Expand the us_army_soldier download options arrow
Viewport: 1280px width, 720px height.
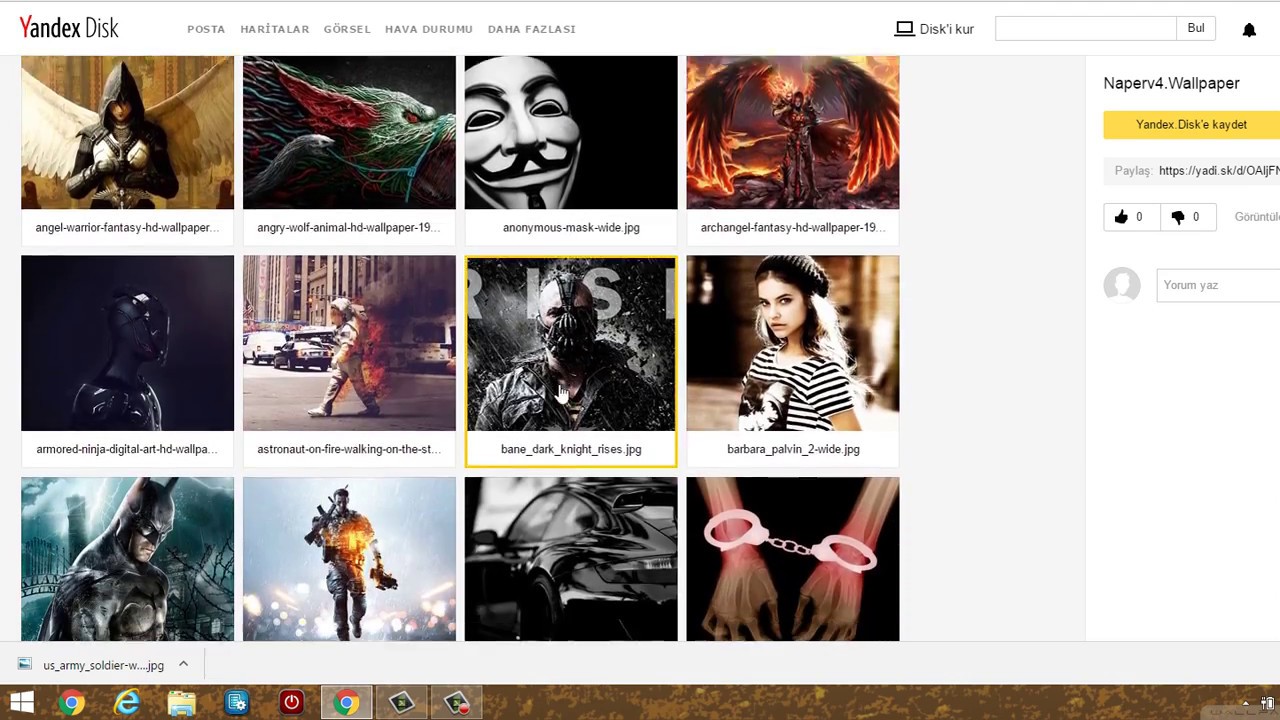(x=183, y=664)
